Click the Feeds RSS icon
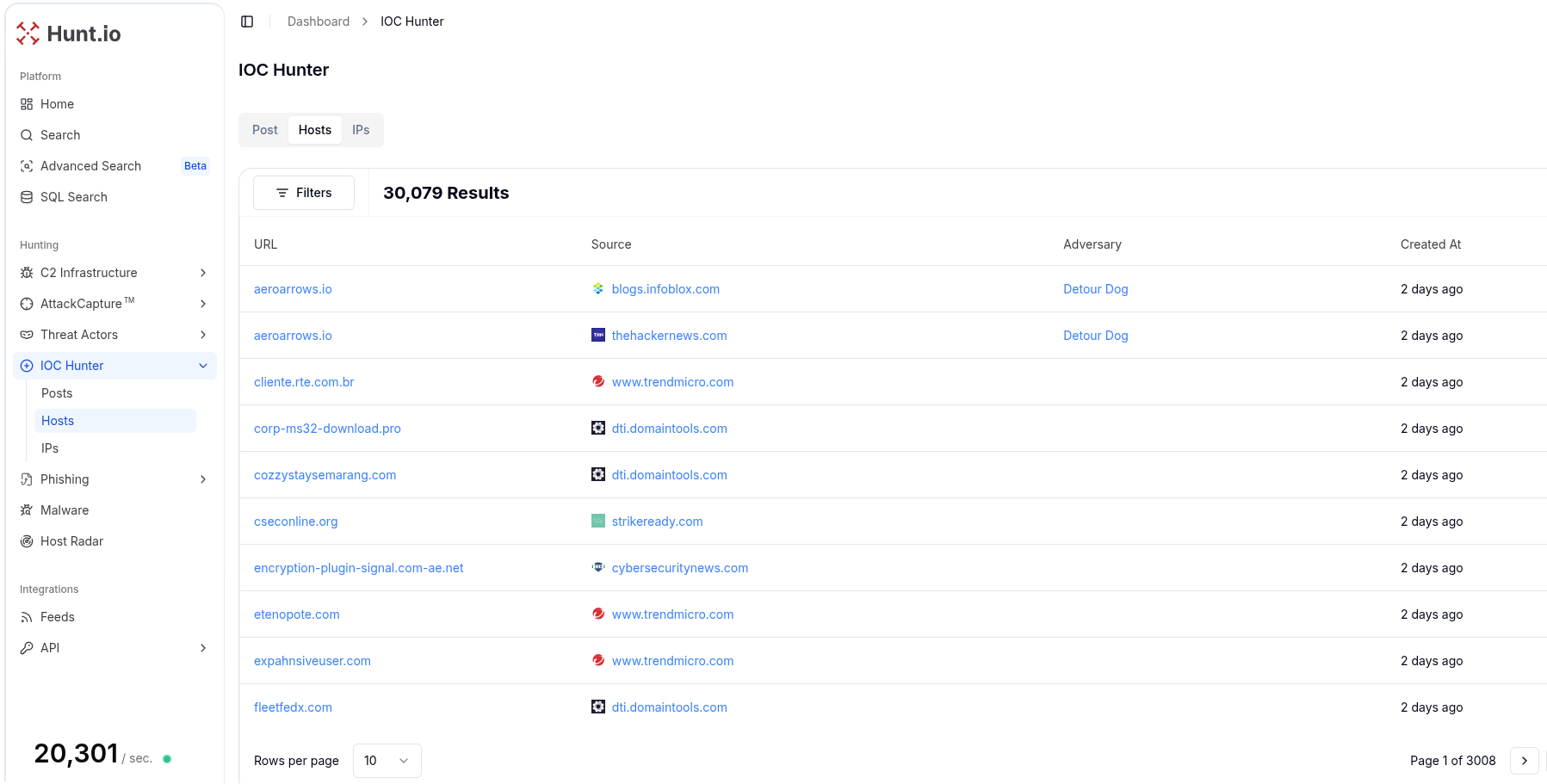Screen dimensions: 1547x784 (x=27, y=617)
